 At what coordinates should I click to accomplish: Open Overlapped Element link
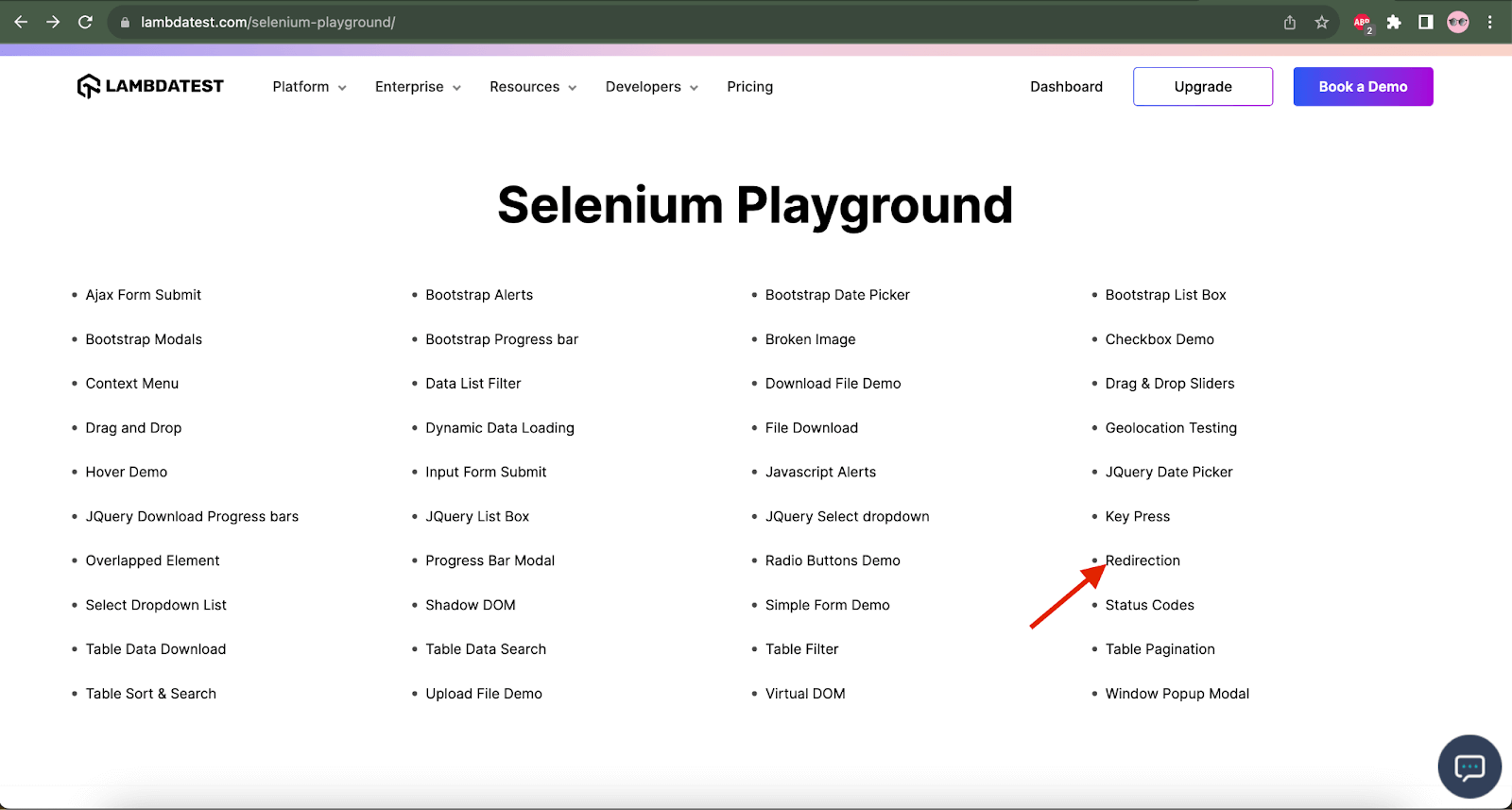[152, 561]
